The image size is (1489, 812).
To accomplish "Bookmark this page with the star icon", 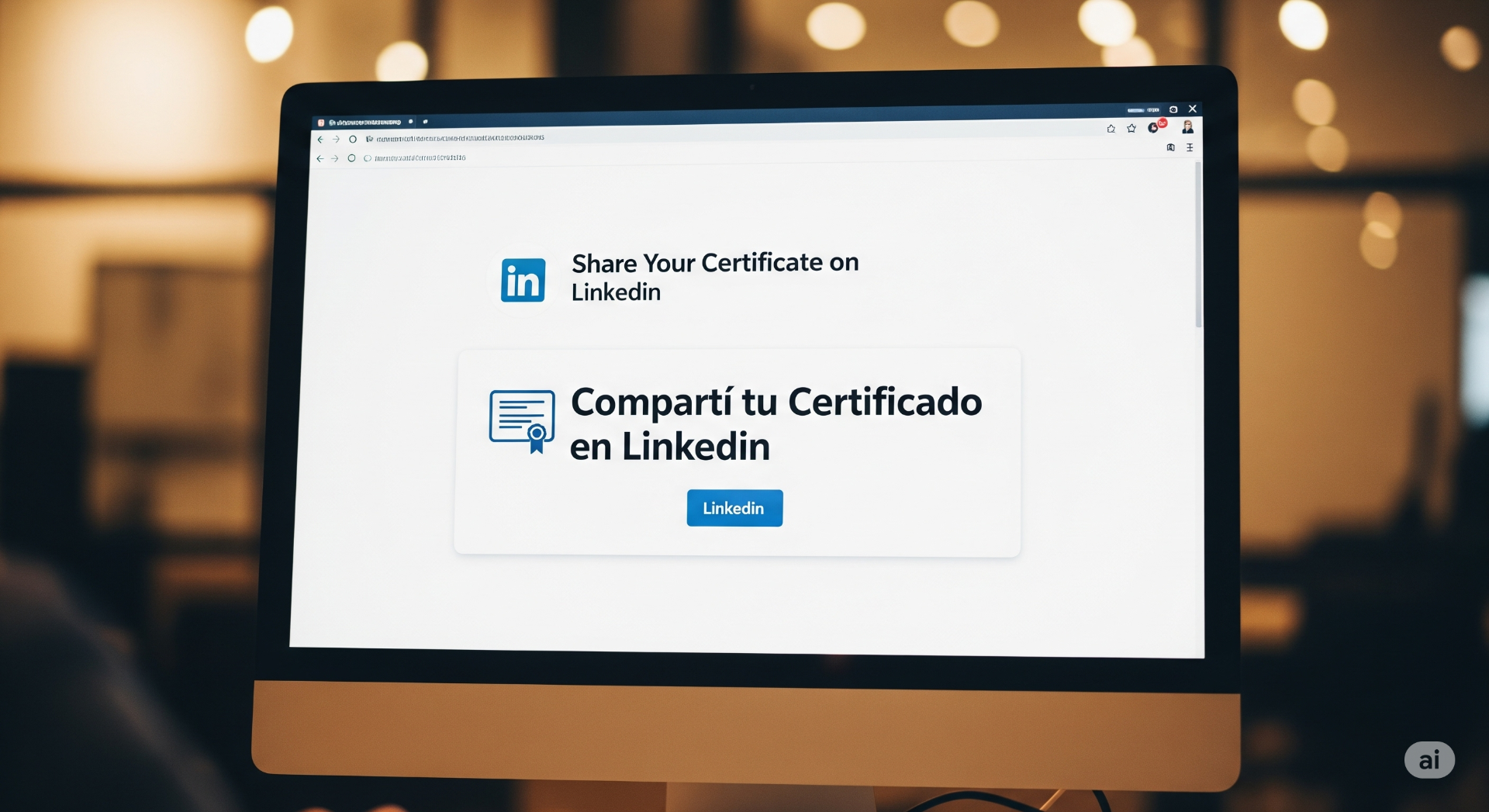I will tap(1131, 128).
